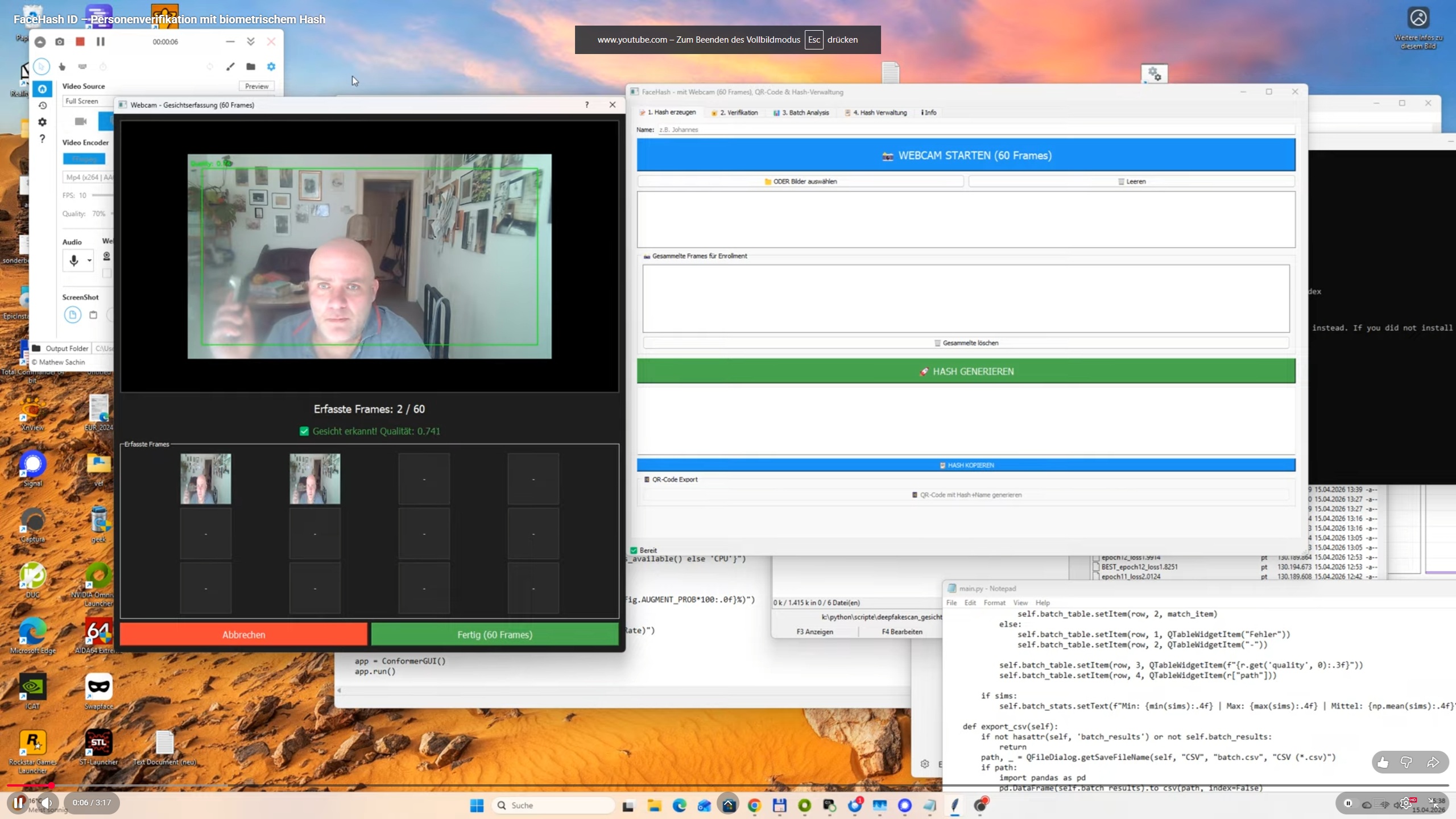This screenshot has width=1456, height=819.
Task: Pause the Captura recording
Action: point(101,42)
